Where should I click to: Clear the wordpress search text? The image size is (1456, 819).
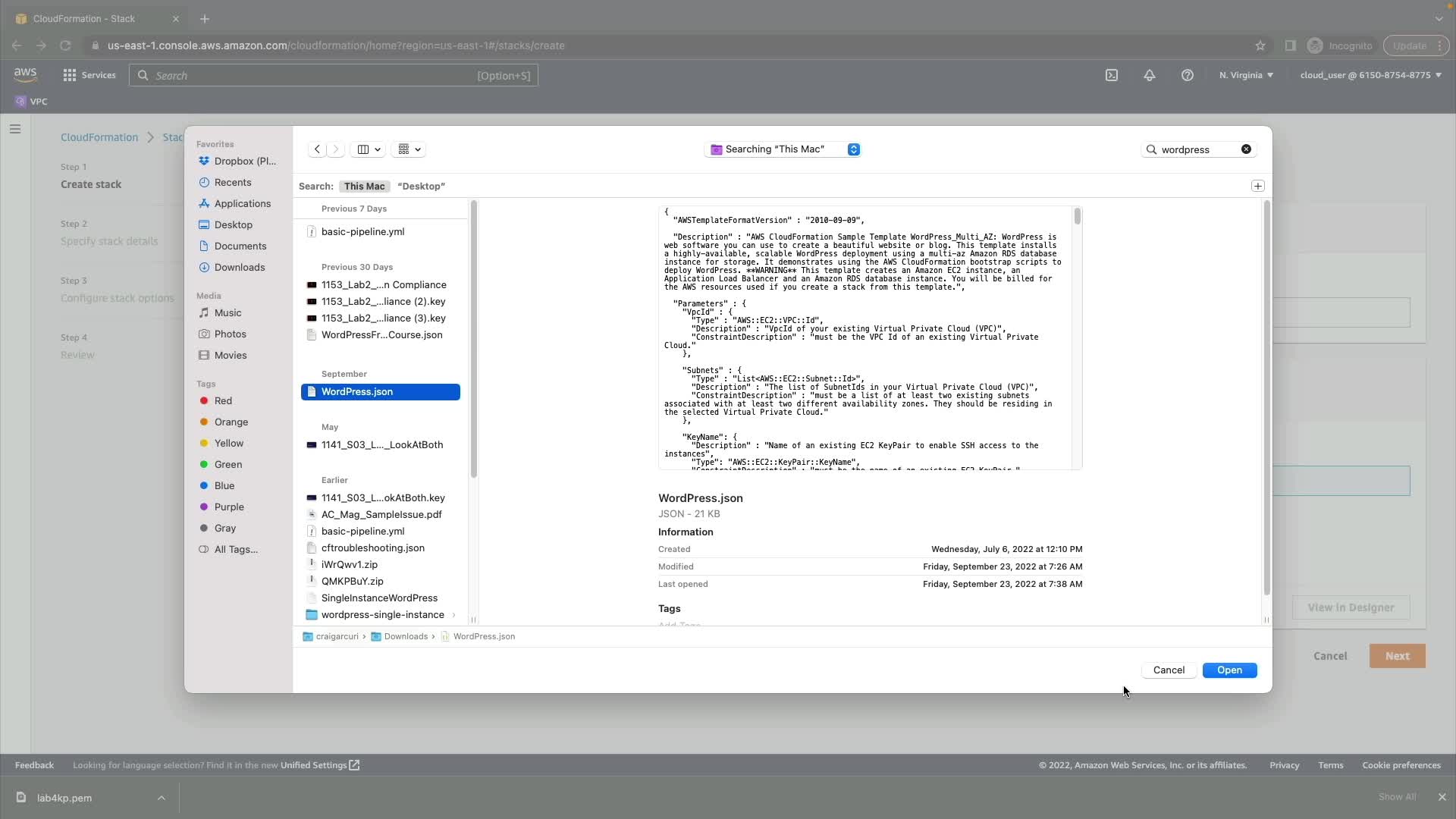coord(1246,149)
